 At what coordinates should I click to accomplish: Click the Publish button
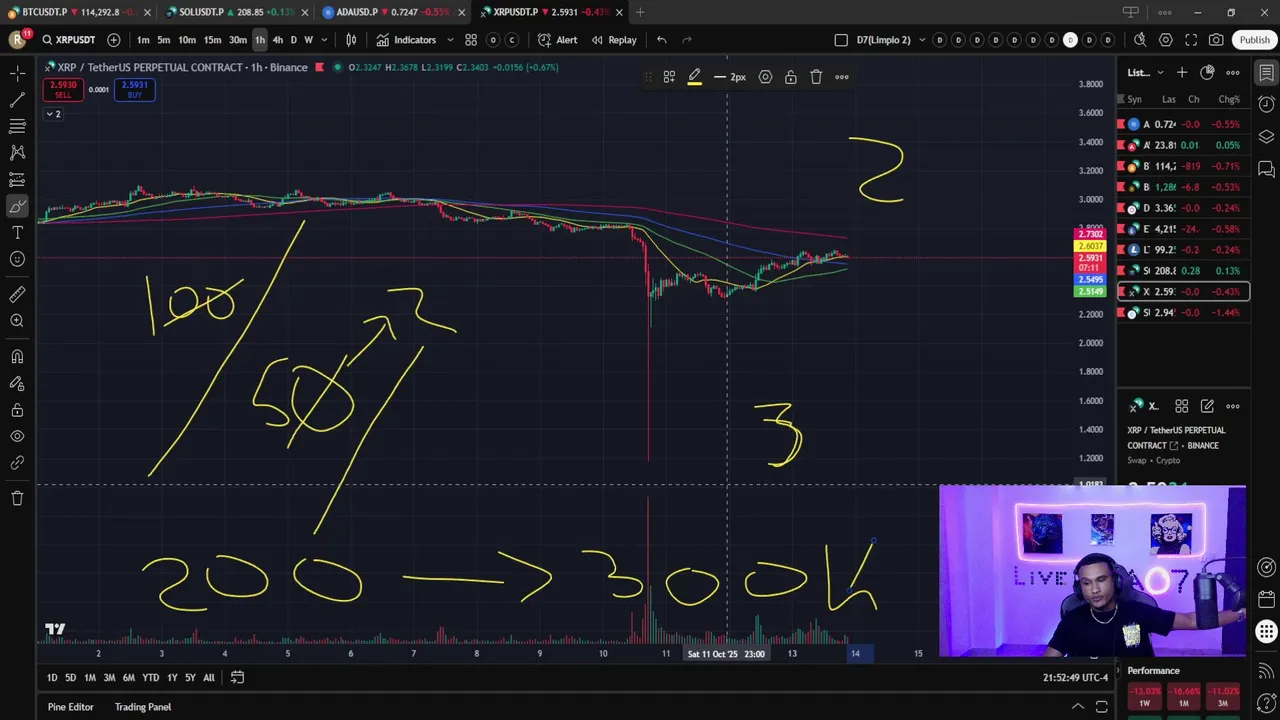click(x=1254, y=40)
